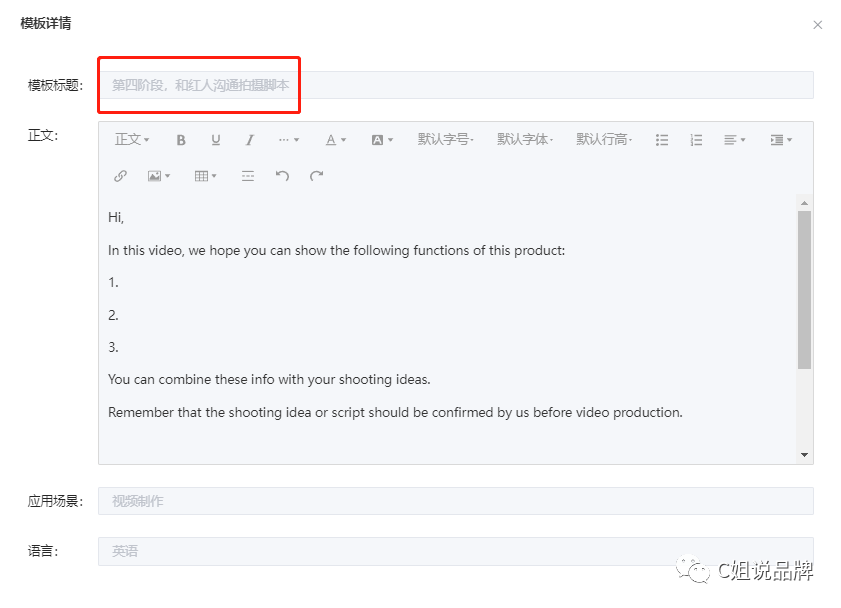This screenshot has width=841, height=608.
Task: Open the text alignment dropdown
Action: point(734,140)
